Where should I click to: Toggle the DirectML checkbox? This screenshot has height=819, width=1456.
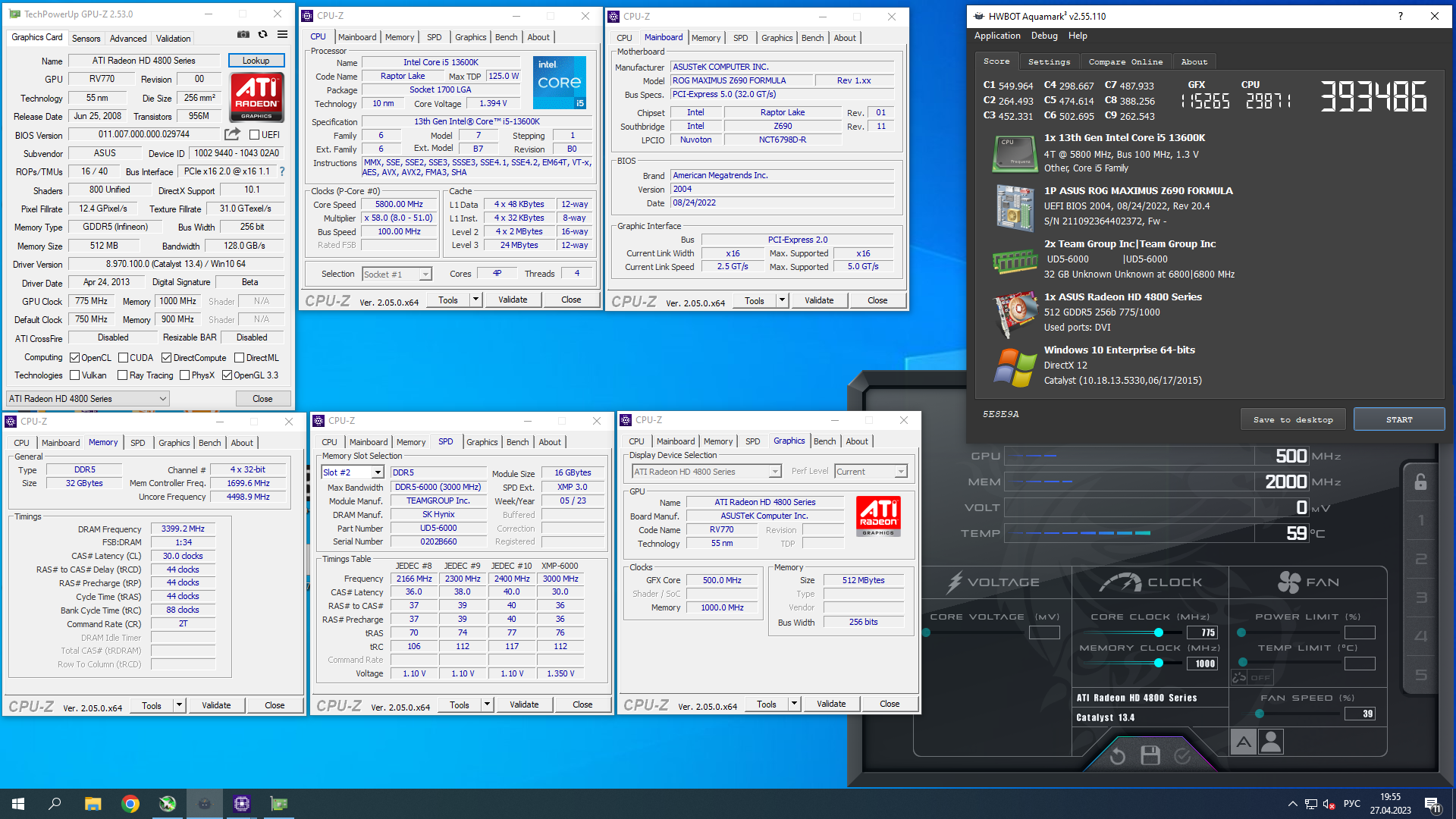point(239,358)
